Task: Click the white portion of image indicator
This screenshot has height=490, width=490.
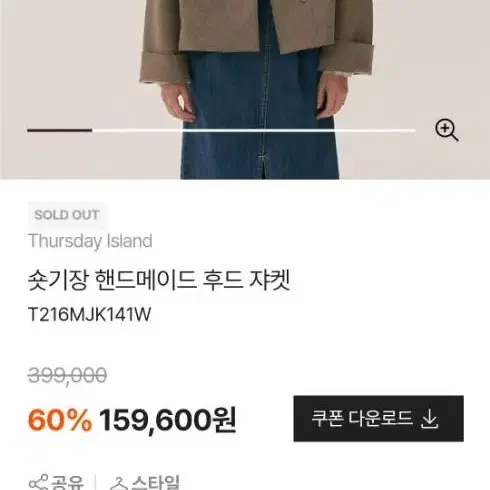Action: coord(254,130)
